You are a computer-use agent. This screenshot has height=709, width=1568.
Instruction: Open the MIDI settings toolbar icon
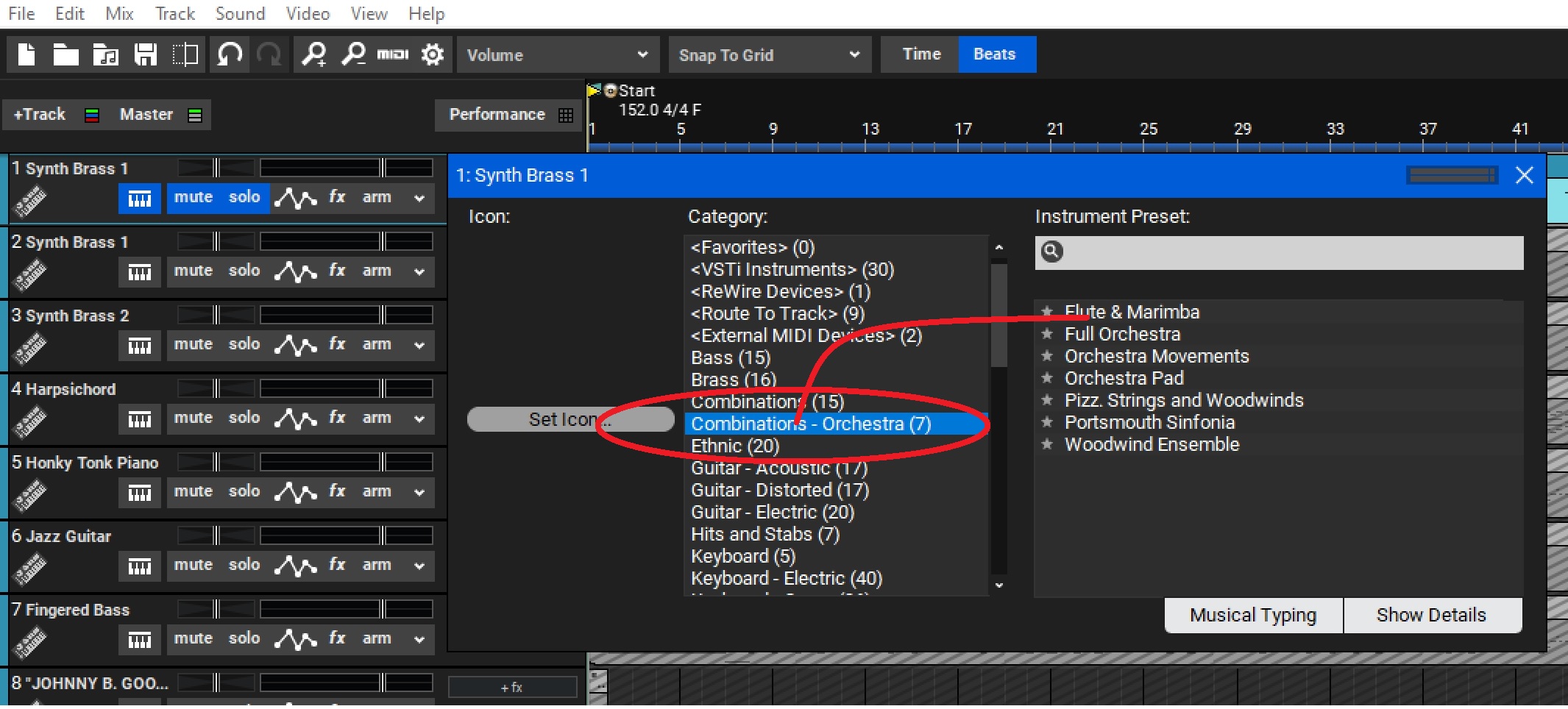click(x=392, y=55)
